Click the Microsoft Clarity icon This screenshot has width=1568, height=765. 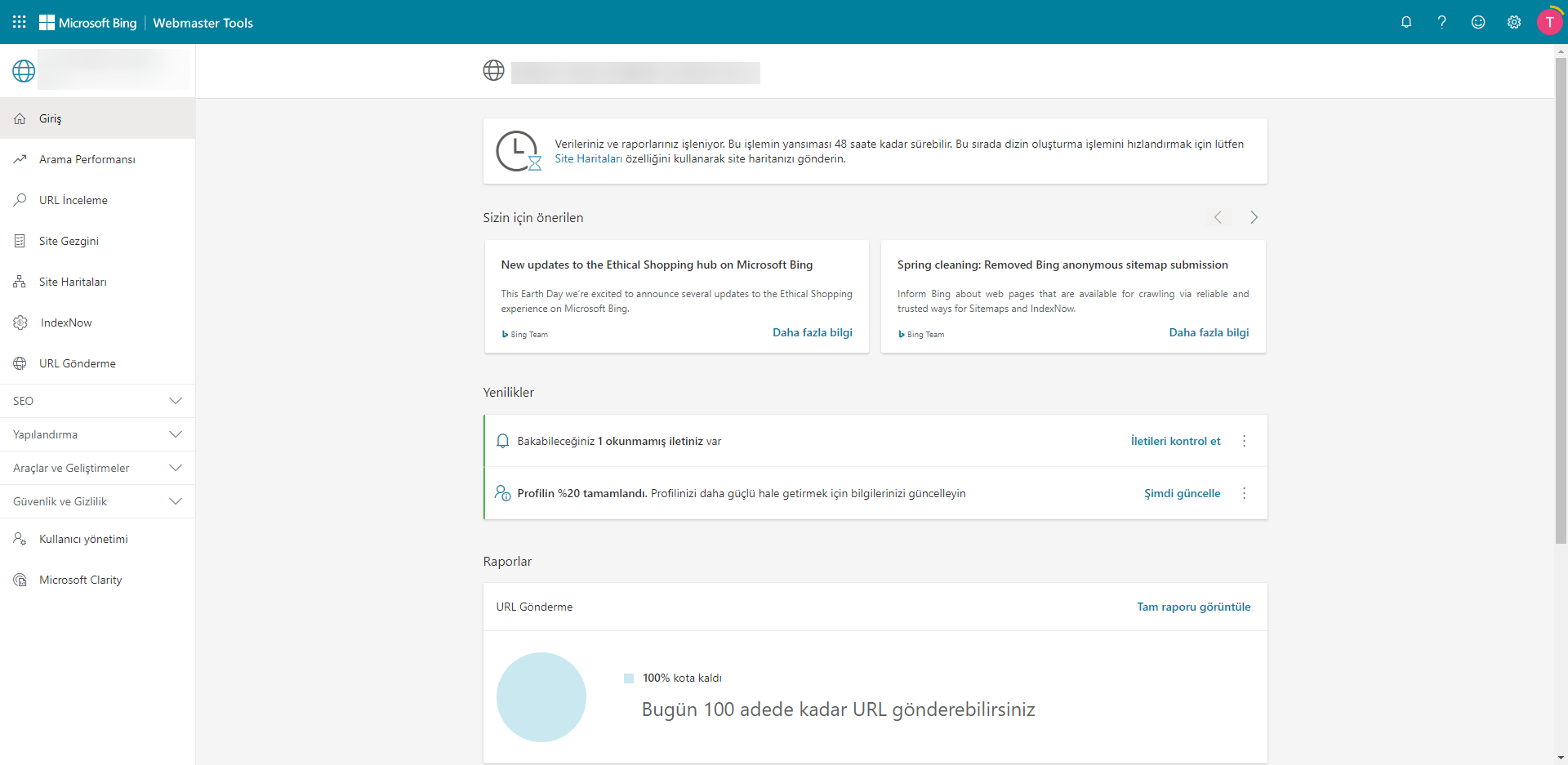click(x=20, y=580)
